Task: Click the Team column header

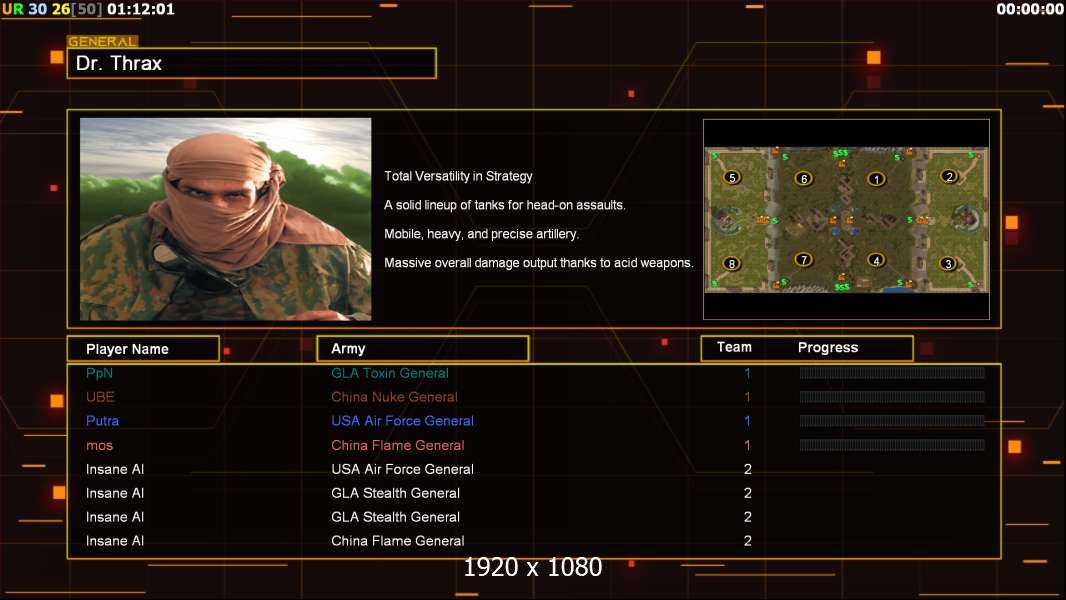Action: point(734,347)
